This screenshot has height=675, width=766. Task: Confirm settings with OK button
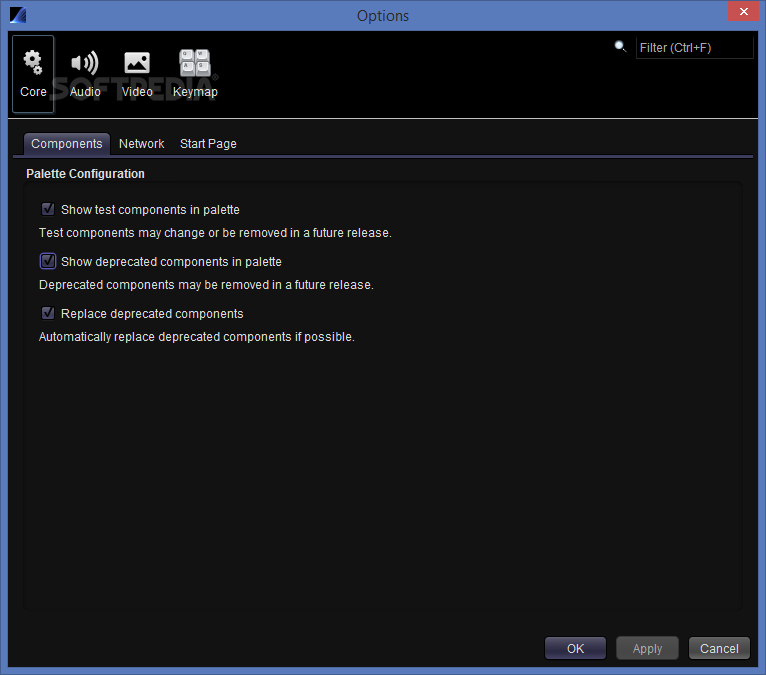(575, 648)
